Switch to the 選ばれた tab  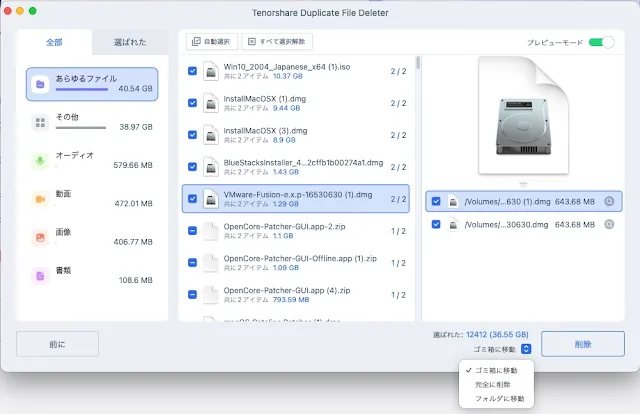[130, 42]
